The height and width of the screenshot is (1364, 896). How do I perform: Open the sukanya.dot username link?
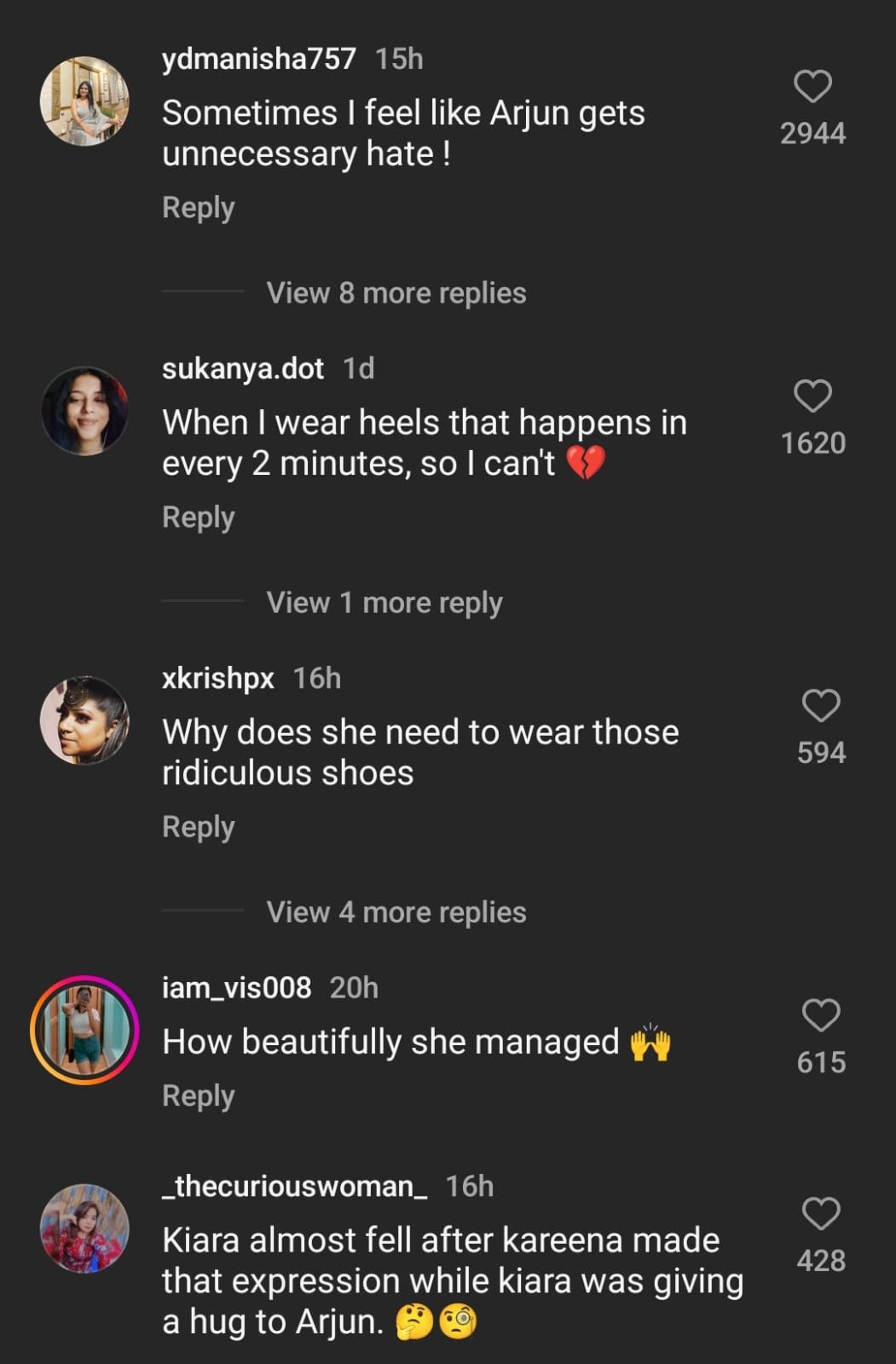pos(243,368)
